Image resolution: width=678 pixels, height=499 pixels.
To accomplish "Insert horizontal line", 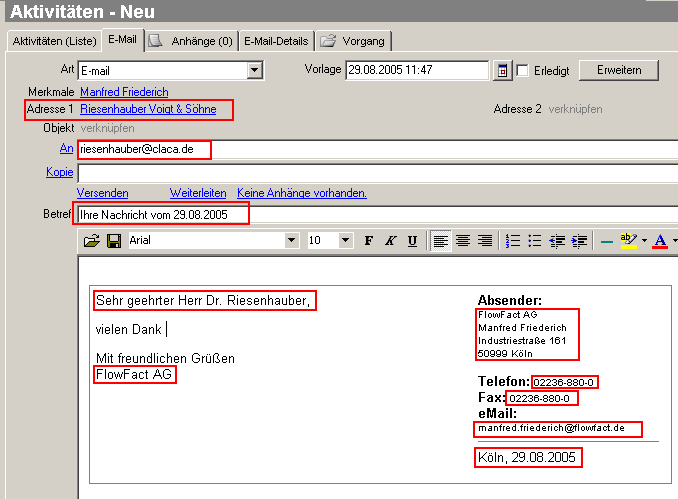I will tap(607, 241).
